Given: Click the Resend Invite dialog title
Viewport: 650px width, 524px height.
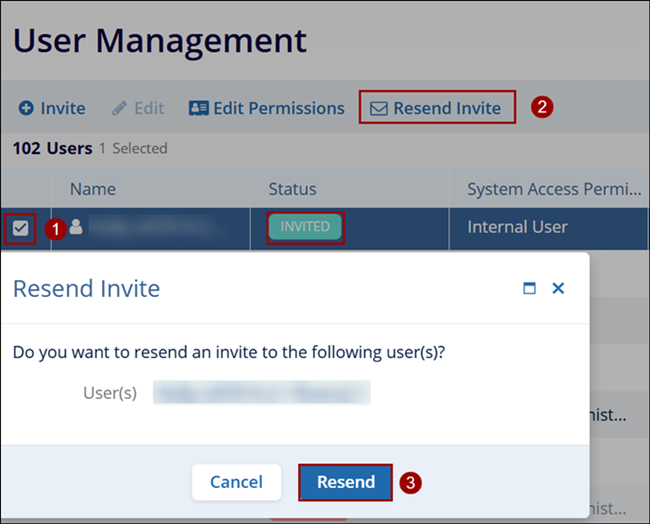Looking at the screenshot, I should [86, 289].
